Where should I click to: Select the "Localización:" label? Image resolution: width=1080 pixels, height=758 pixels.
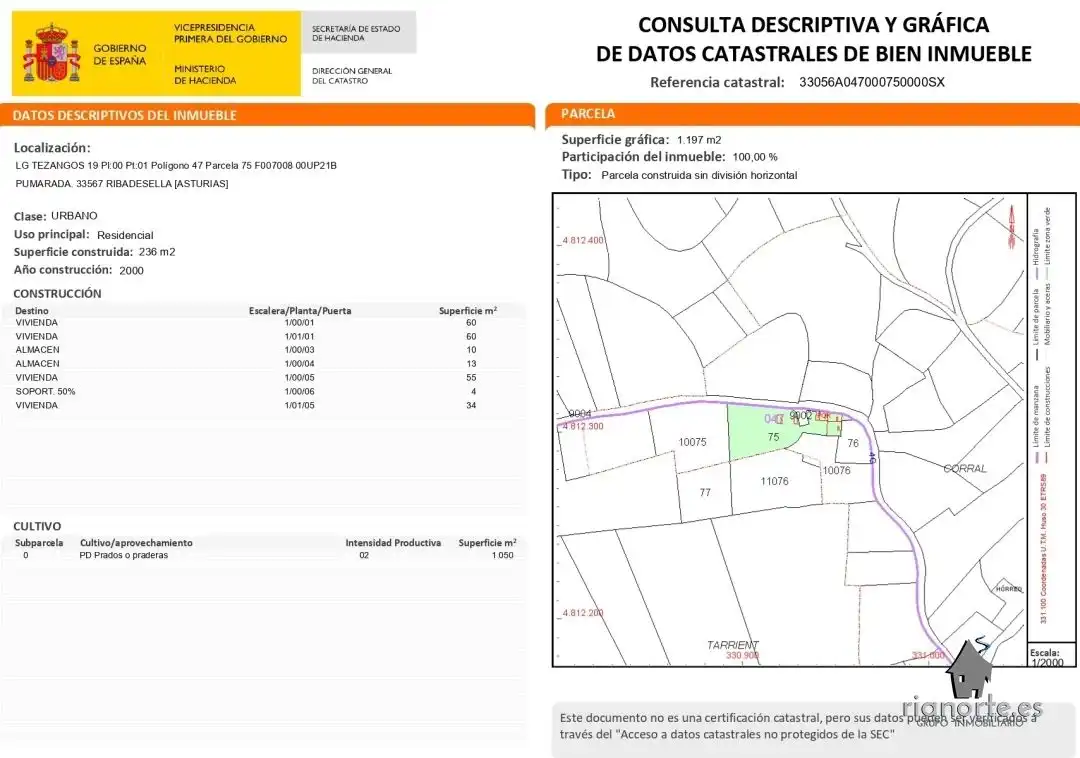tap(52, 147)
